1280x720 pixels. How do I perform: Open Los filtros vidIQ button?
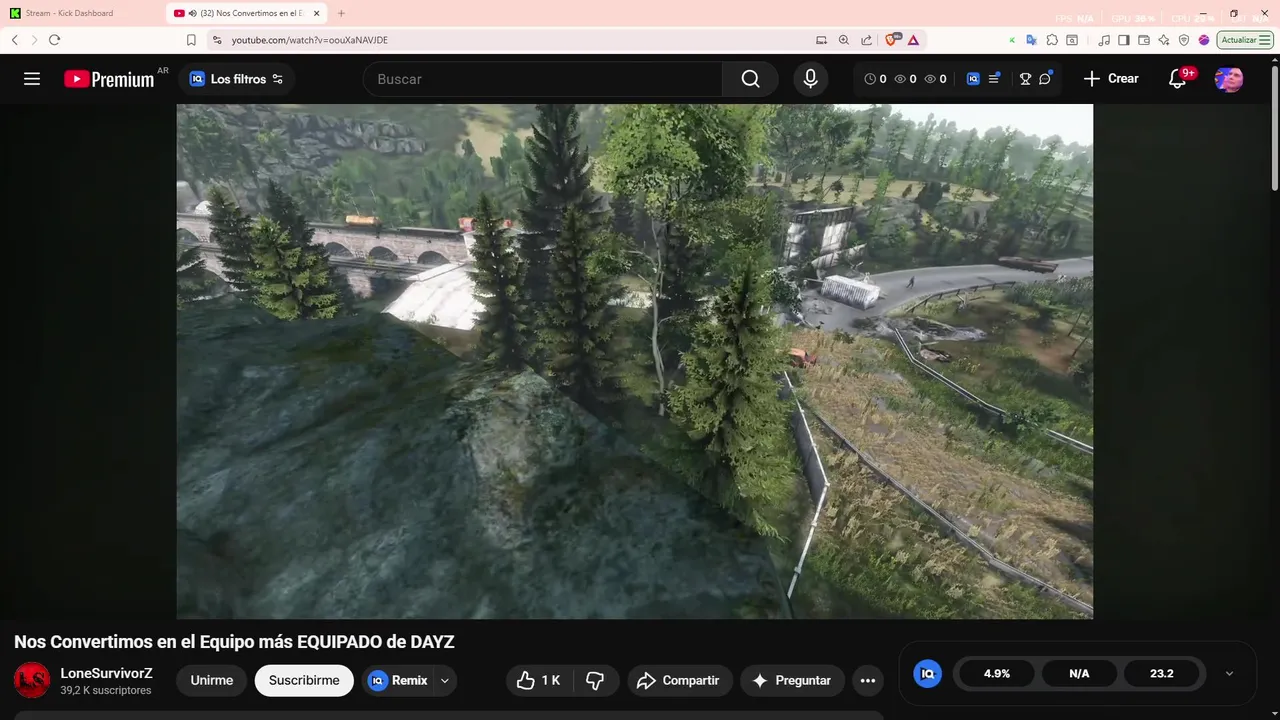237,79
